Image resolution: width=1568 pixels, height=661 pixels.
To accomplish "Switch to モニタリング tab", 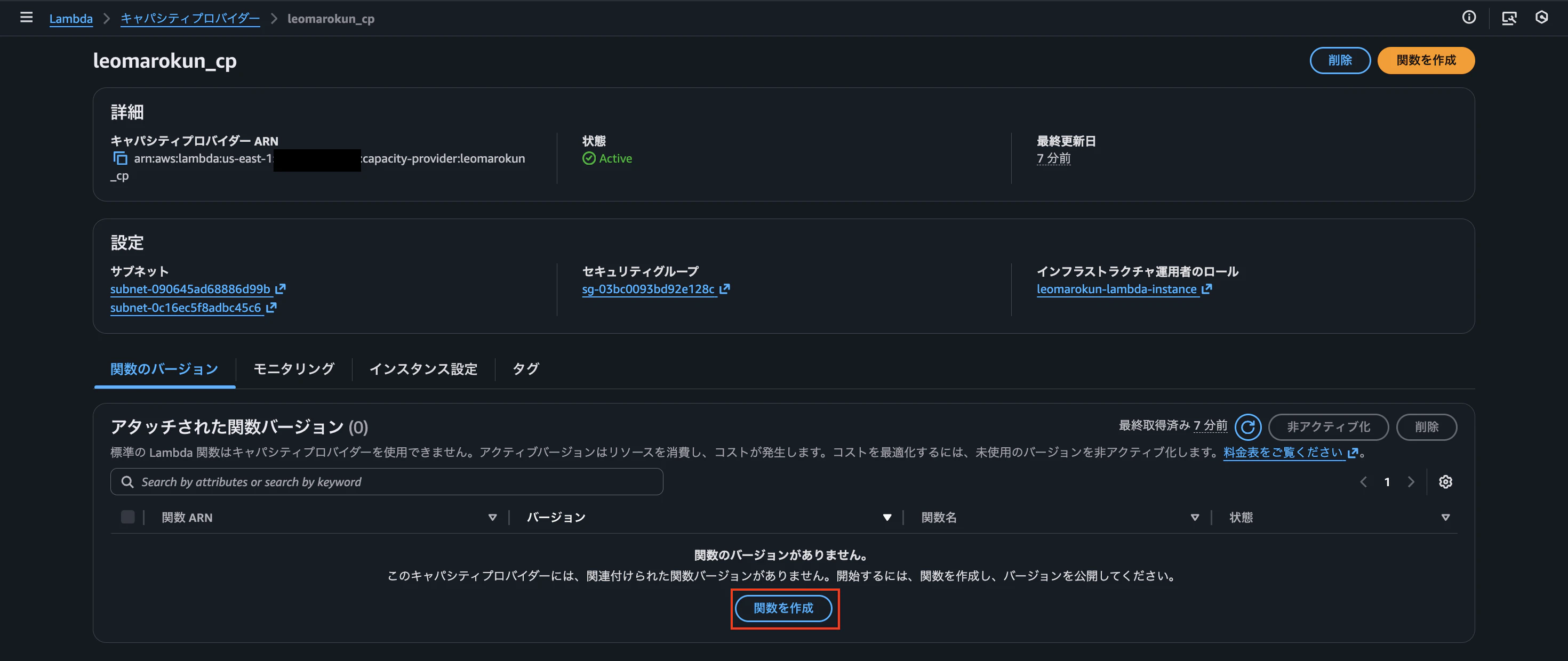I will coord(293,369).
